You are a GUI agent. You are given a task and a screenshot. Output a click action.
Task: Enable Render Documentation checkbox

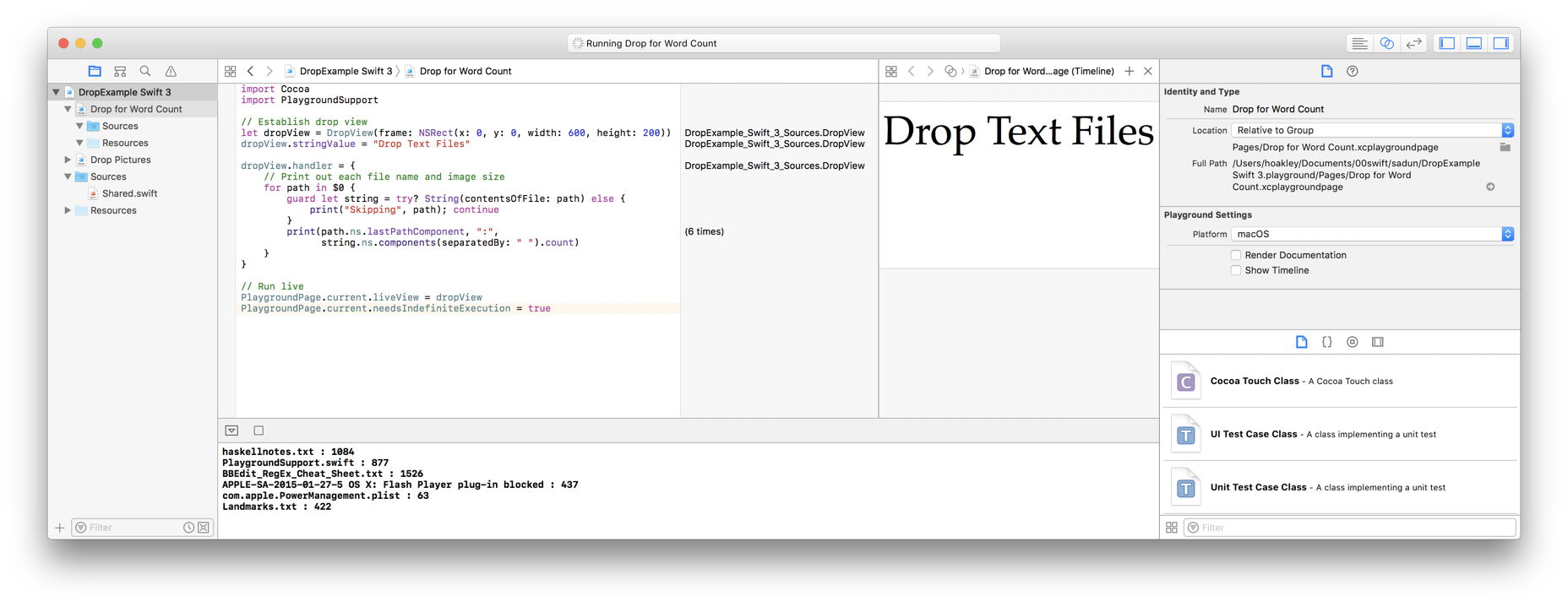point(1236,255)
